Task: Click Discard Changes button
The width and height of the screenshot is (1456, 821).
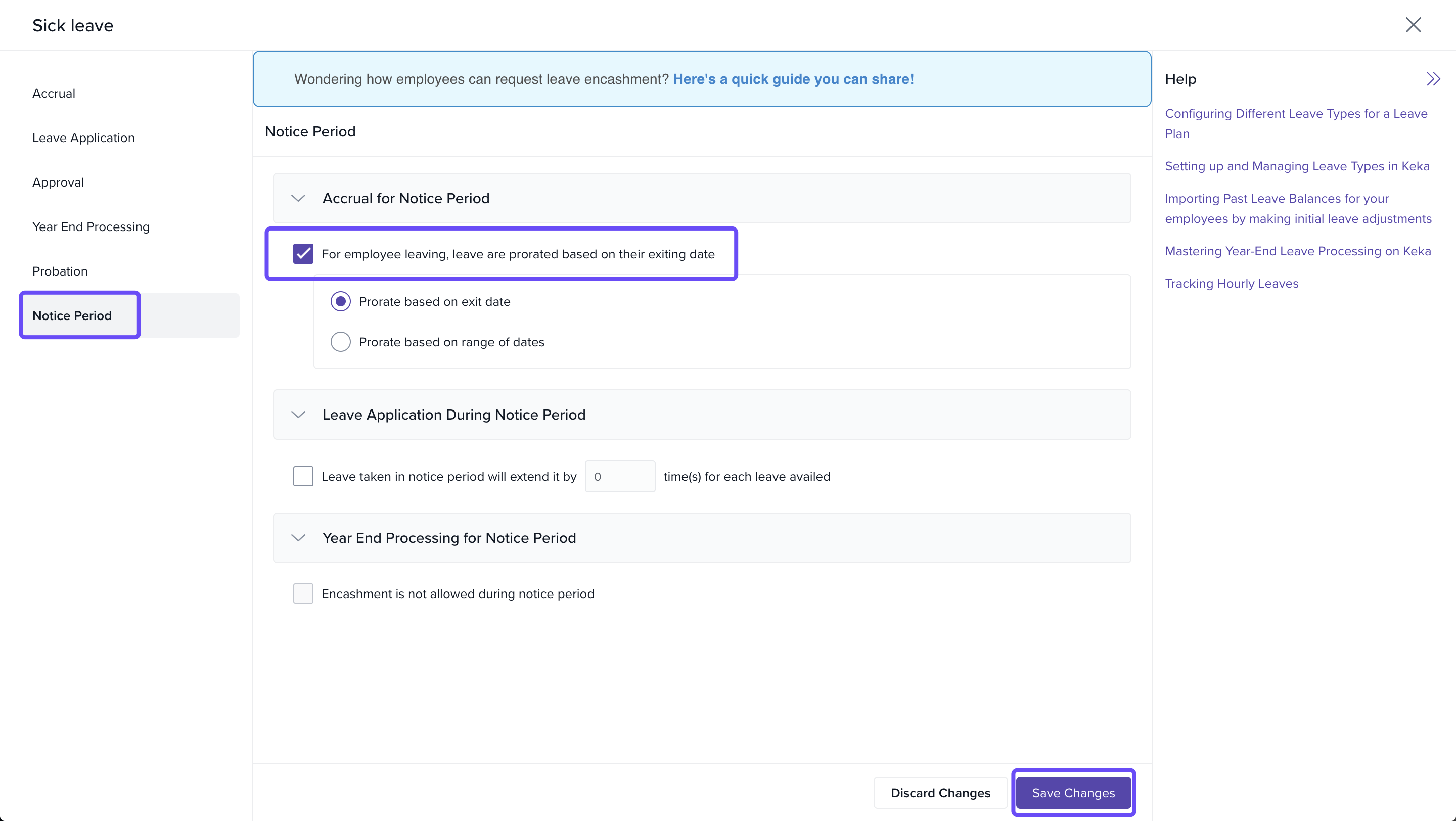Action: tap(940, 793)
